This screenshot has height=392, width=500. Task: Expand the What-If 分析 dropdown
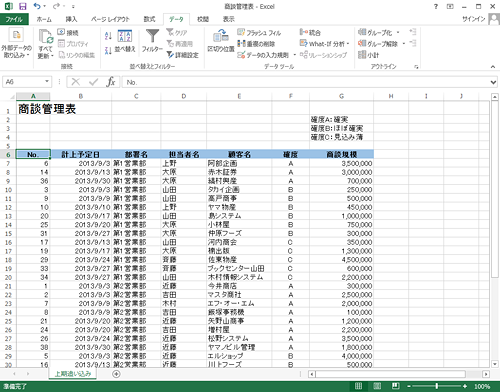(348, 44)
